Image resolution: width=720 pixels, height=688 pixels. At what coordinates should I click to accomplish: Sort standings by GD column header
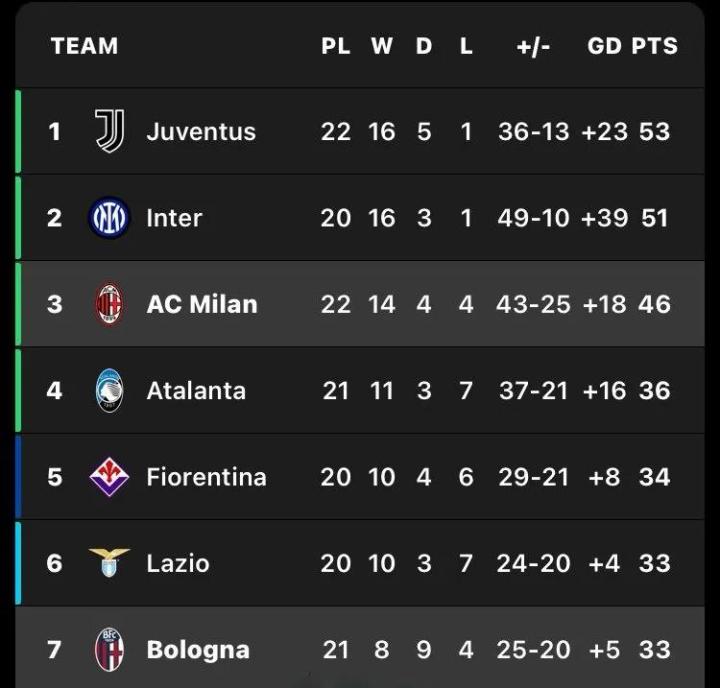[x=604, y=46]
